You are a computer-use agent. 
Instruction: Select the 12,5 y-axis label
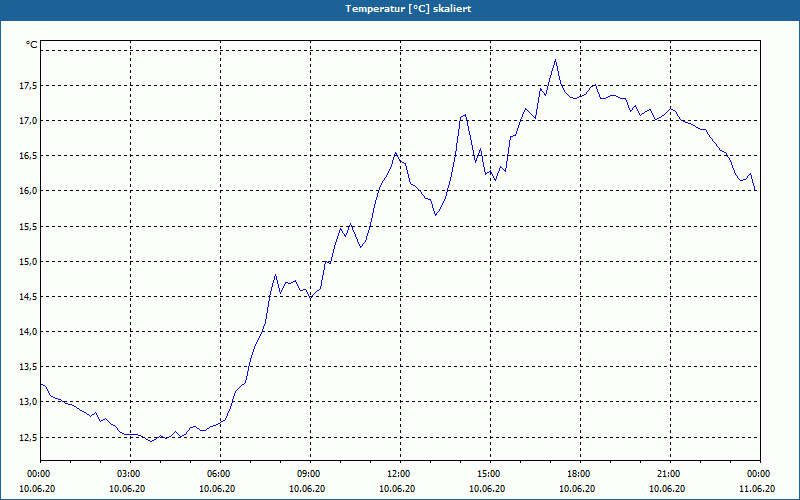(28, 438)
